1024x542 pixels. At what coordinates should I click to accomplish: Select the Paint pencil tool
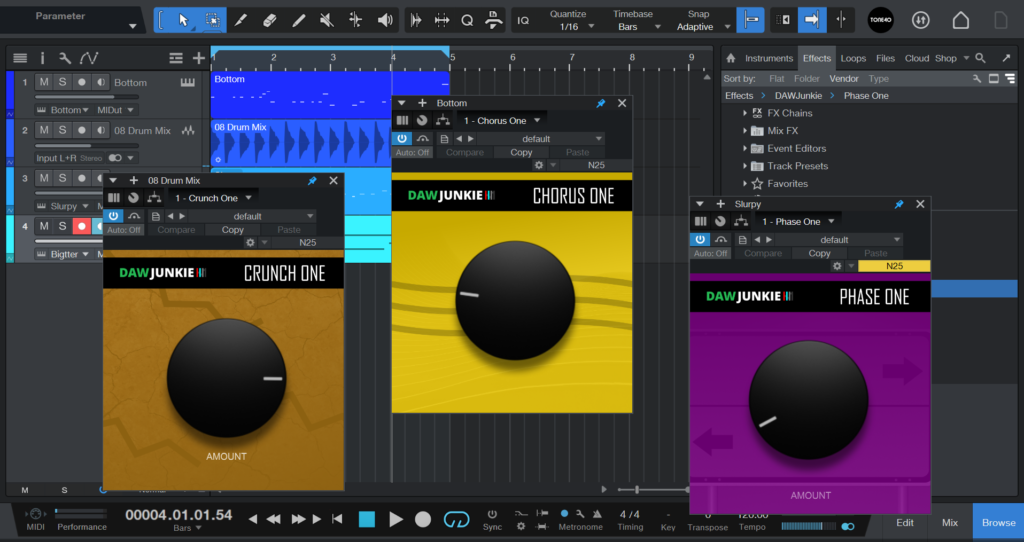(x=298, y=20)
